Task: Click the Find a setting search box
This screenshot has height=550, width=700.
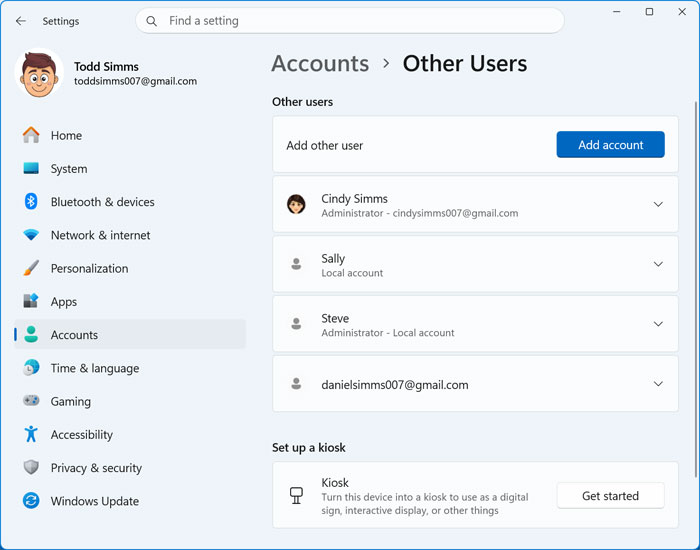Action: pyautogui.click(x=350, y=21)
